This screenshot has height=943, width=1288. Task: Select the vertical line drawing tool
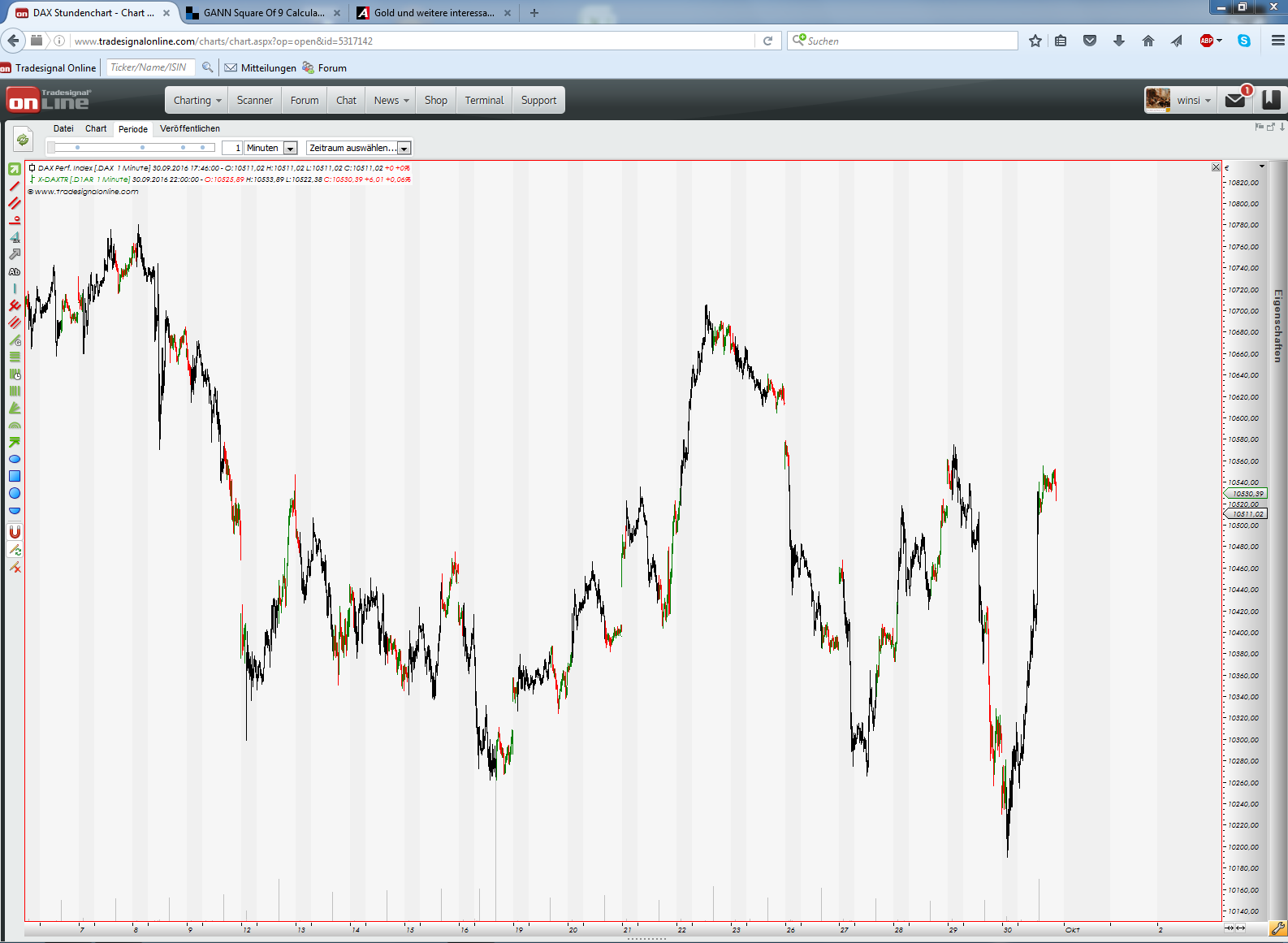coord(15,288)
